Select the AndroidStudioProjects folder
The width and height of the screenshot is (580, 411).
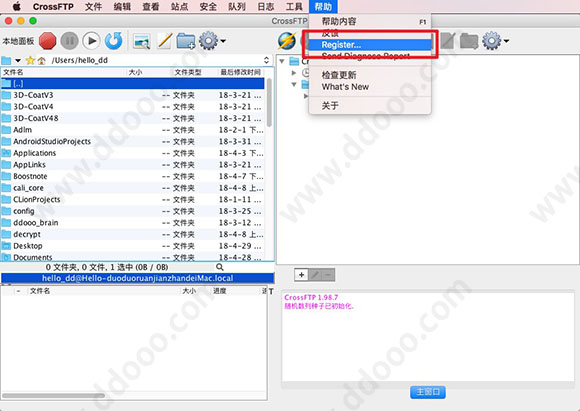pyautogui.click(x=133, y=142)
